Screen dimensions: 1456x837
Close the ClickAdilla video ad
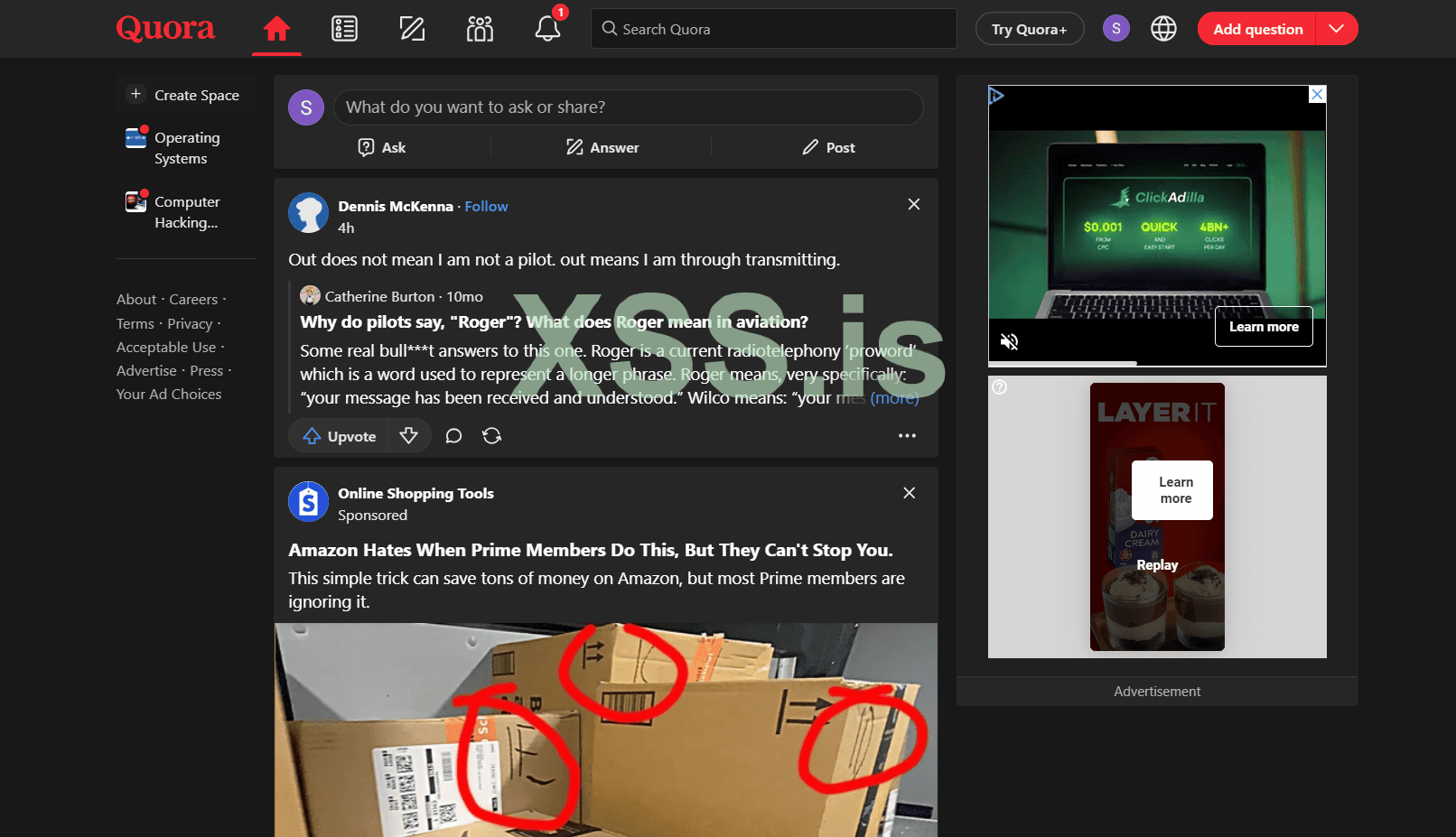point(1318,94)
